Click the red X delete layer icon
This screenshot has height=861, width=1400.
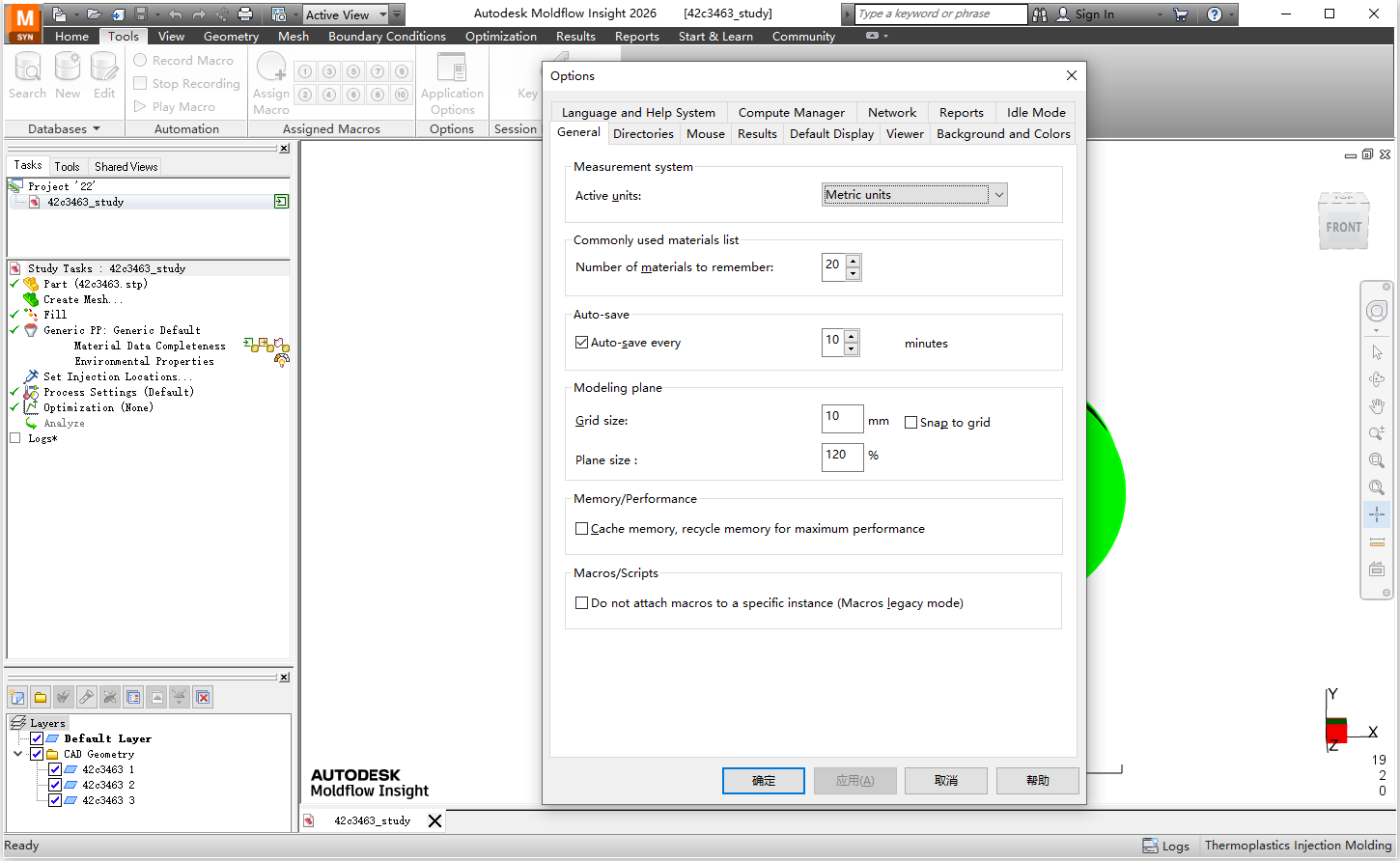(x=203, y=697)
